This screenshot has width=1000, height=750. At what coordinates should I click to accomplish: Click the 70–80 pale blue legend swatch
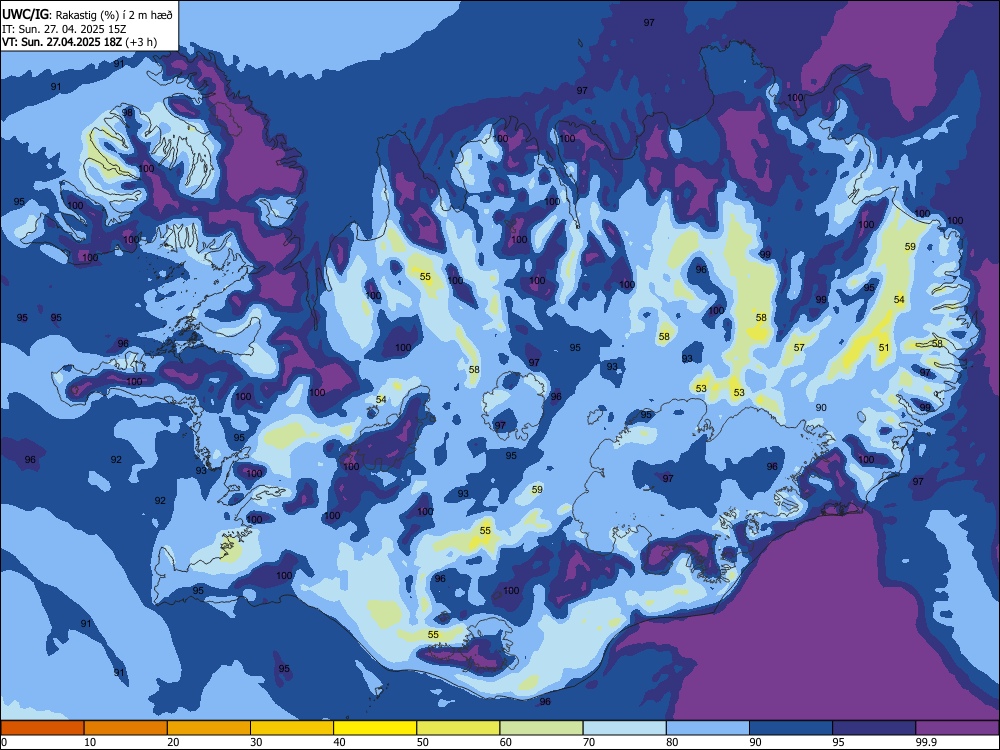pos(625,728)
